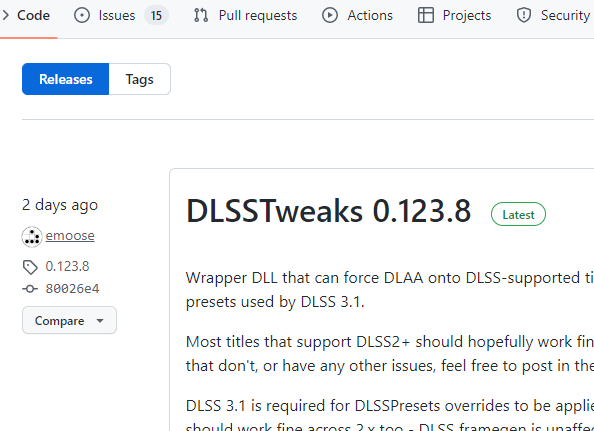The width and height of the screenshot is (594, 431).
Task: Open the emoose profile link
Action: coord(70,236)
